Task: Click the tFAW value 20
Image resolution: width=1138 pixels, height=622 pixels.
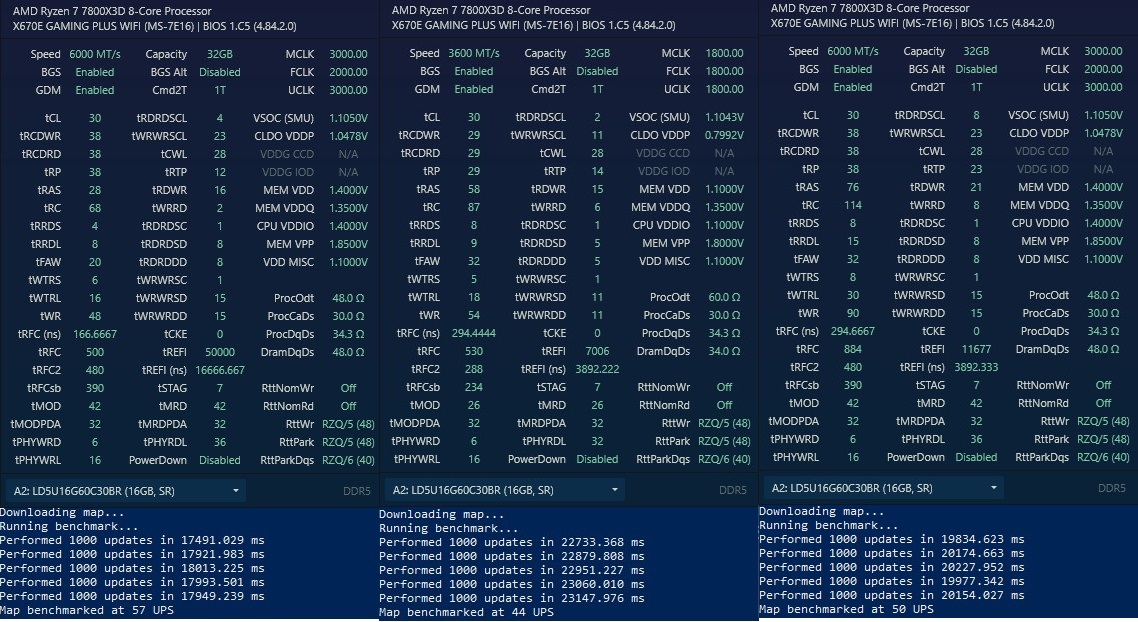Action: point(95,262)
